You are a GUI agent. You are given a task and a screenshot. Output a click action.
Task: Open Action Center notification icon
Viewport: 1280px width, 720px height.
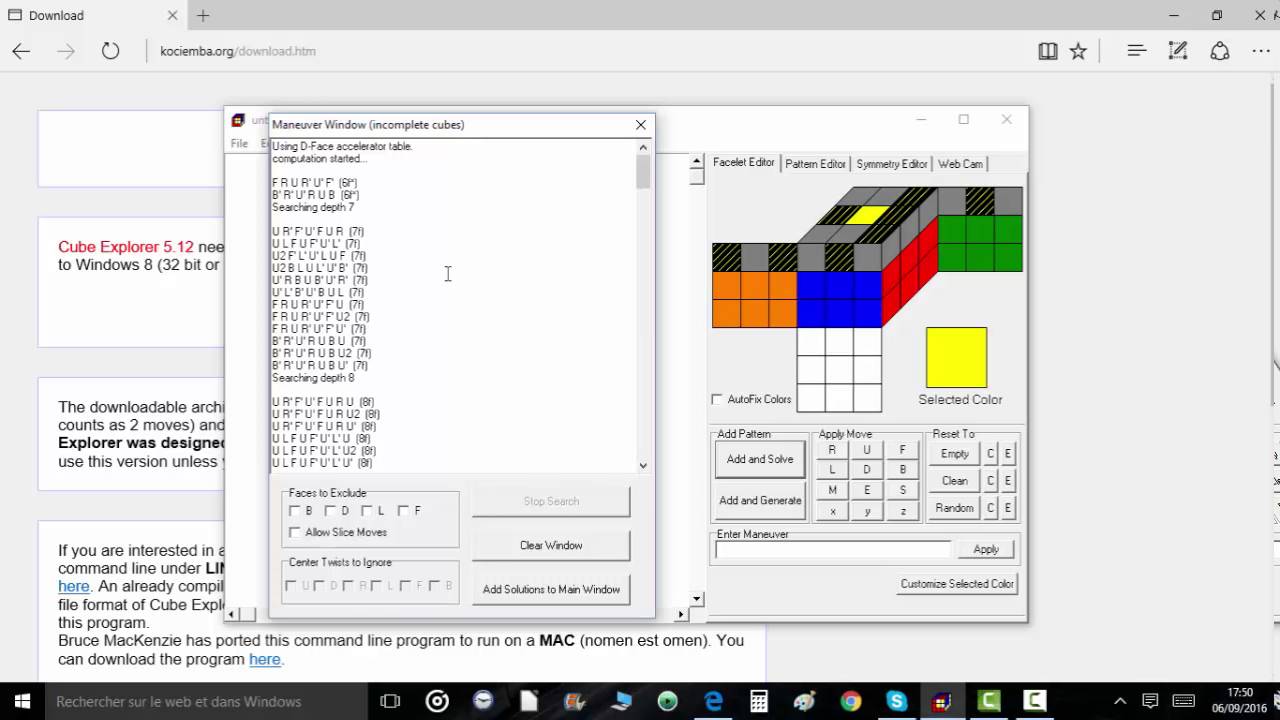click(1151, 701)
